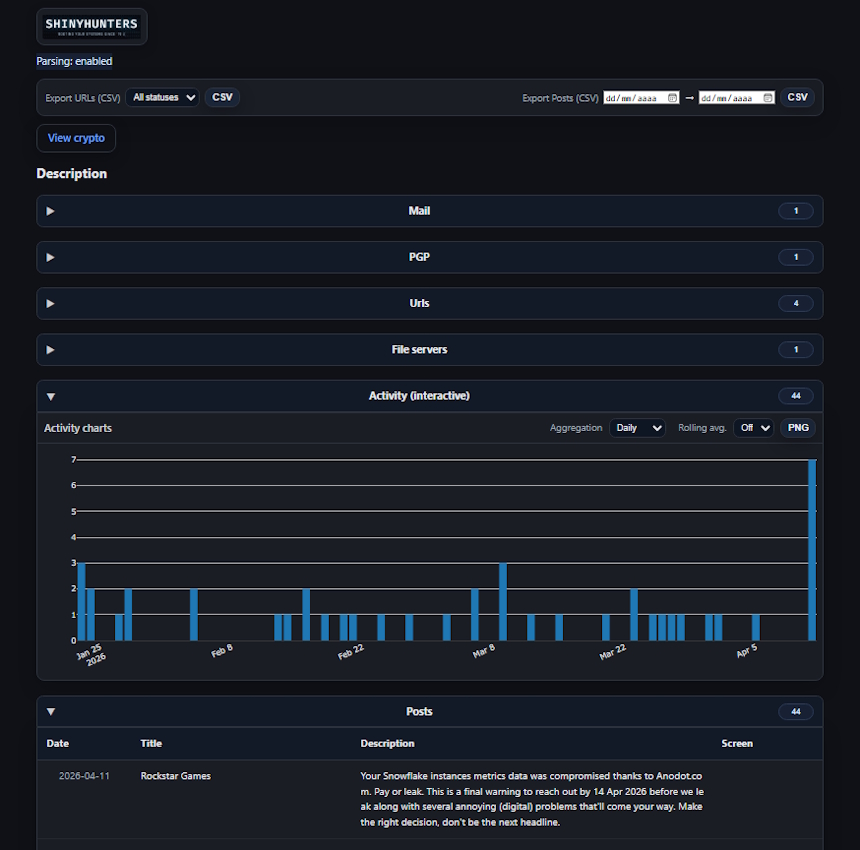Download the chart as PNG
The height and width of the screenshot is (850, 860).
797,427
